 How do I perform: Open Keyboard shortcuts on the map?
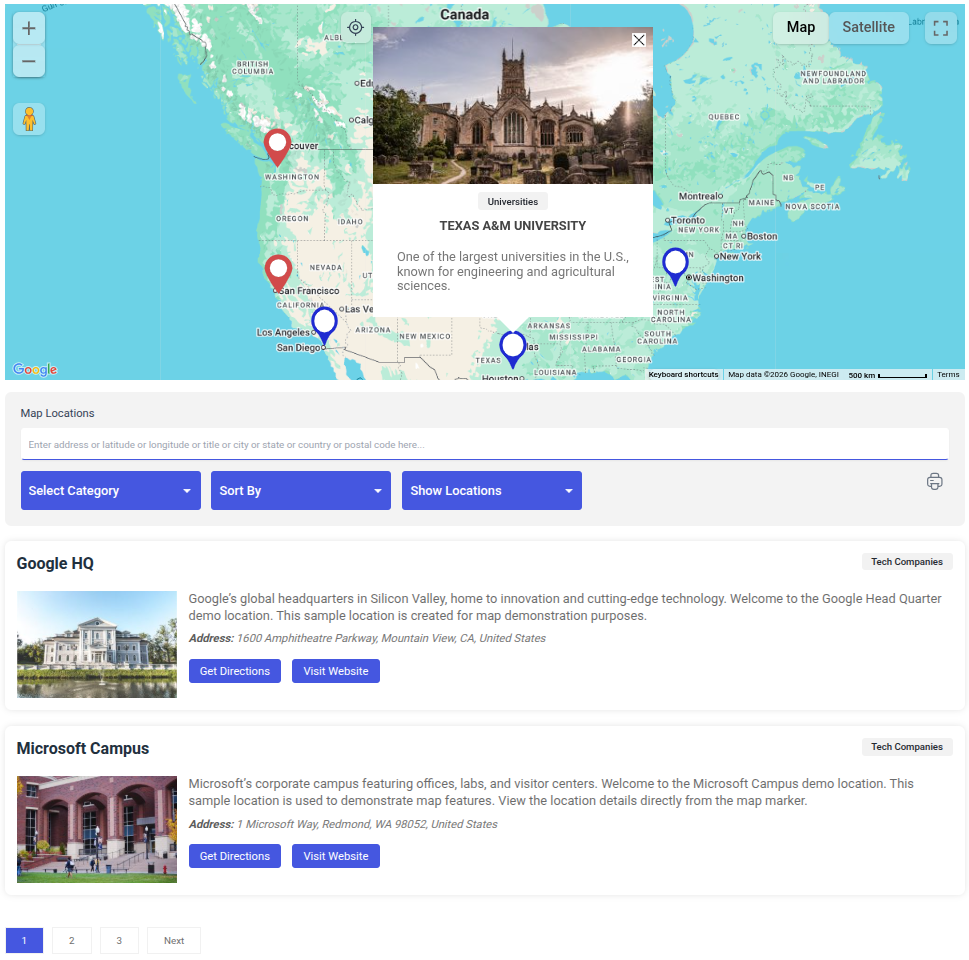pyautogui.click(x=683, y=375)
